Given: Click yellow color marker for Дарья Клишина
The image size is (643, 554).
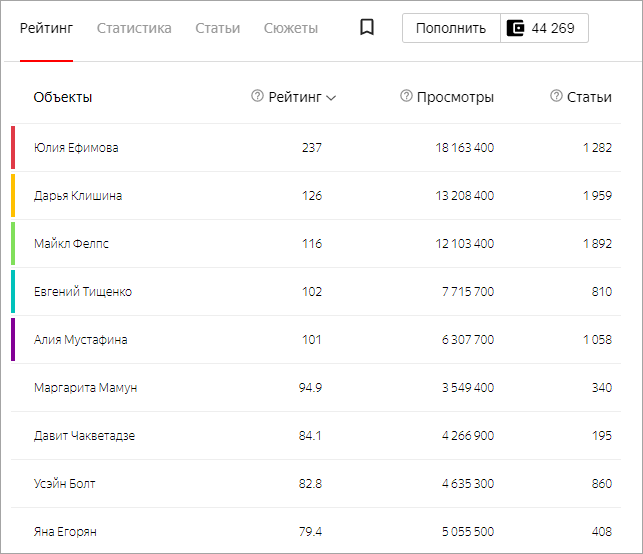Looking at the screenshot, I should pos(13,195).
